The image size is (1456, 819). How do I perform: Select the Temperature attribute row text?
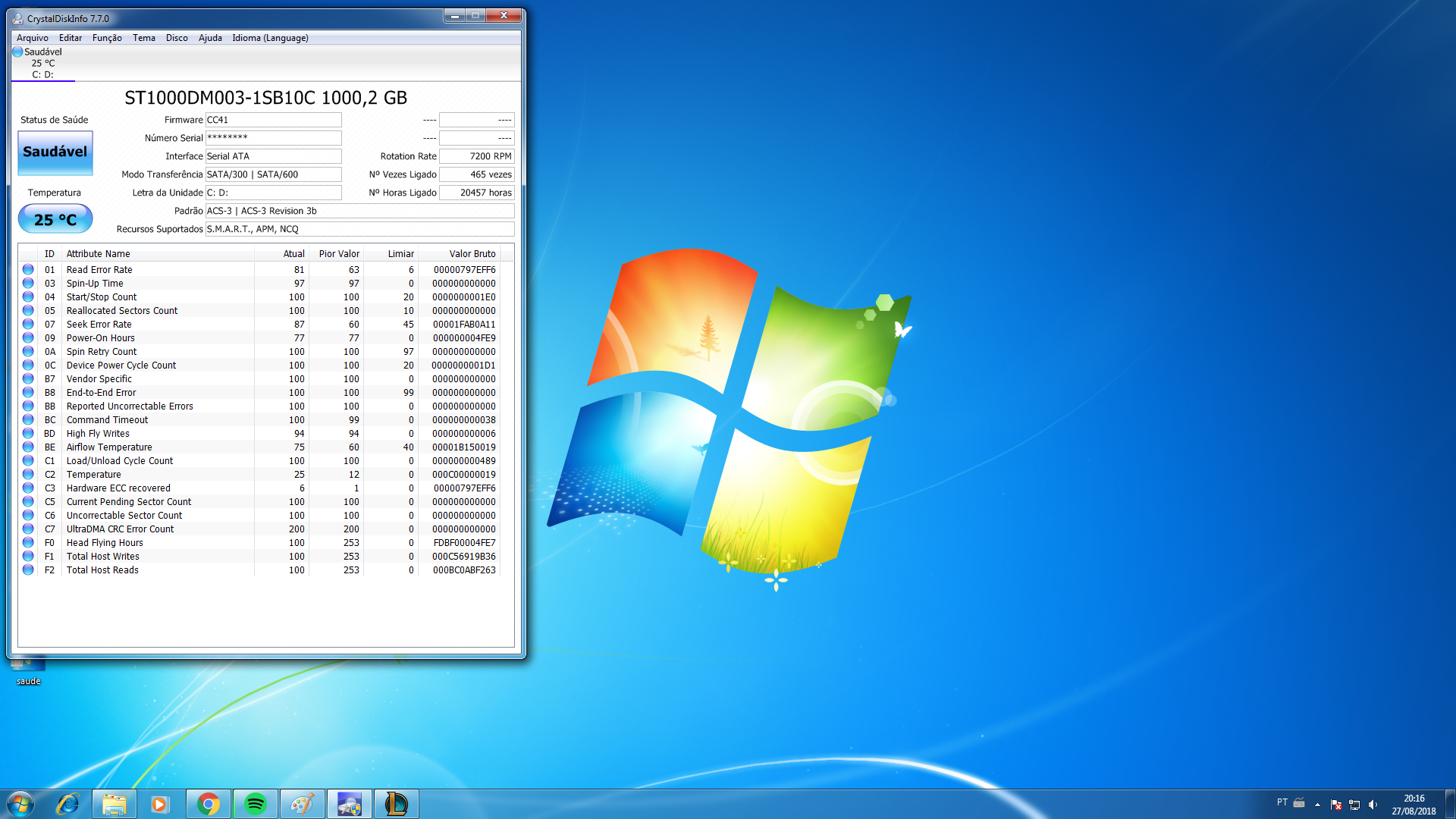pyautogui.click(x=93, y=475)
